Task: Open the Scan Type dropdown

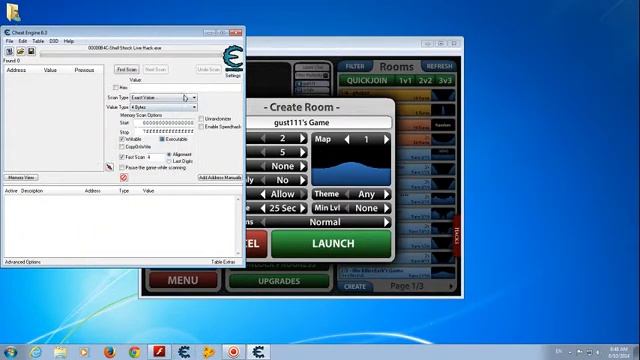Action: [x=164, y=98]
